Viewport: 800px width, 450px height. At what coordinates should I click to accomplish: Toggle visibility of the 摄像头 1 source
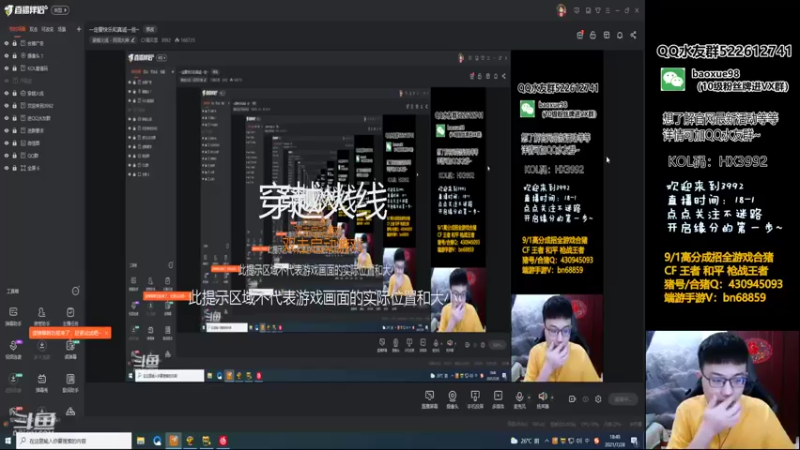tap(7, 56)
